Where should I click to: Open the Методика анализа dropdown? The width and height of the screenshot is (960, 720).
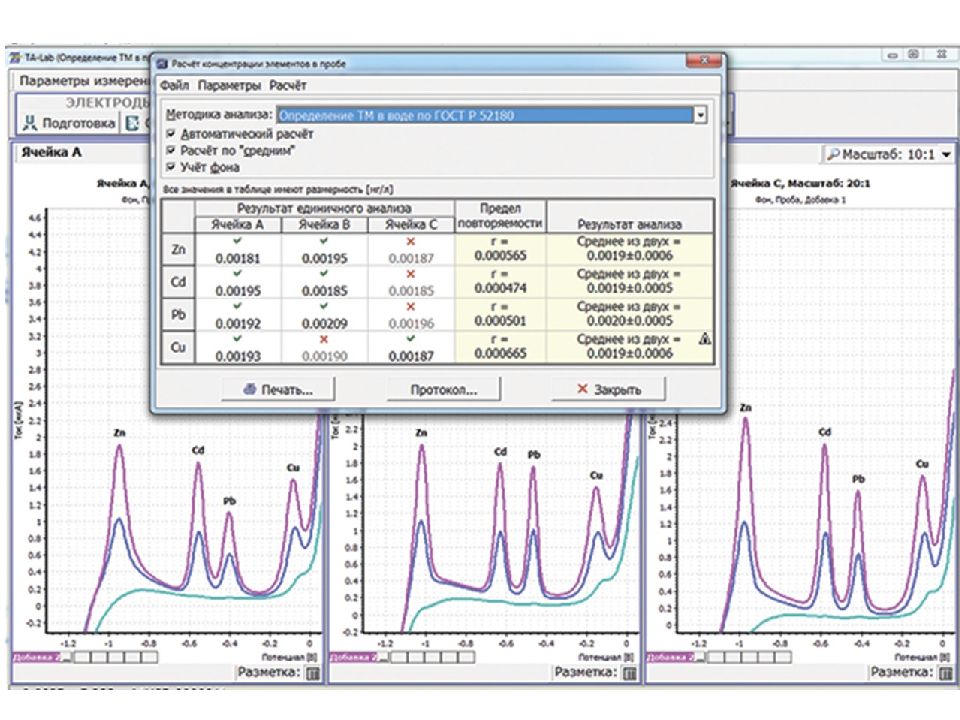click(700, 115)
